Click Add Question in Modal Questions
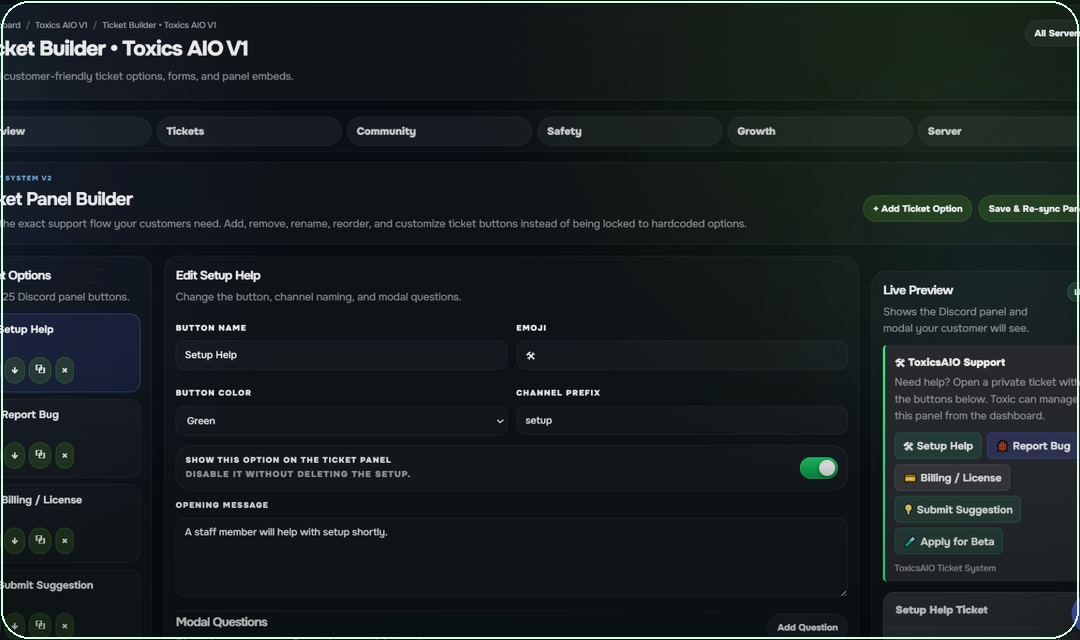The width and height of the screenshot is (1080, 640). (x=807, y=627)
